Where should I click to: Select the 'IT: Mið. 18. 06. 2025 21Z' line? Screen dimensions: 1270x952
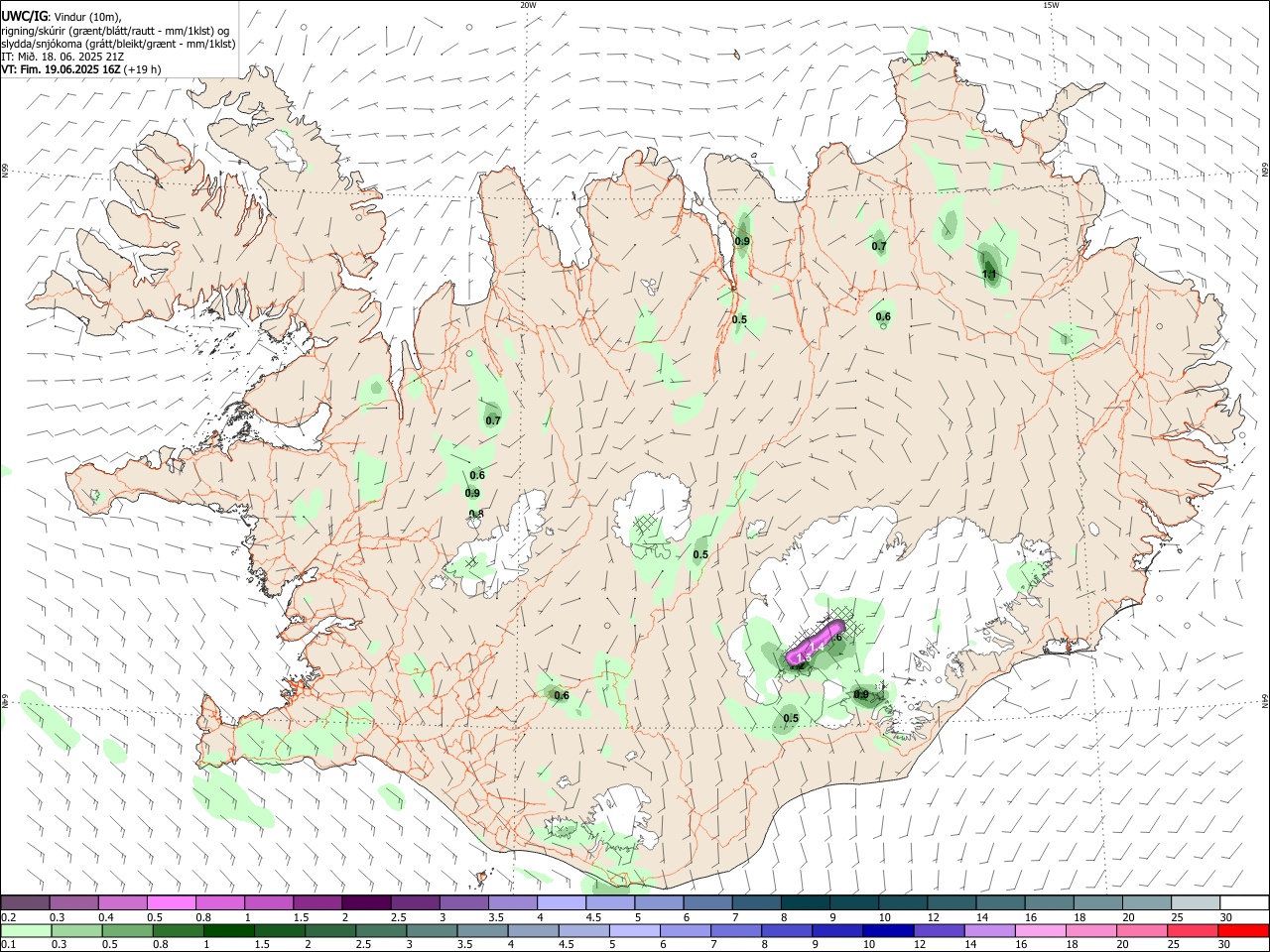[x=61, y=57]
